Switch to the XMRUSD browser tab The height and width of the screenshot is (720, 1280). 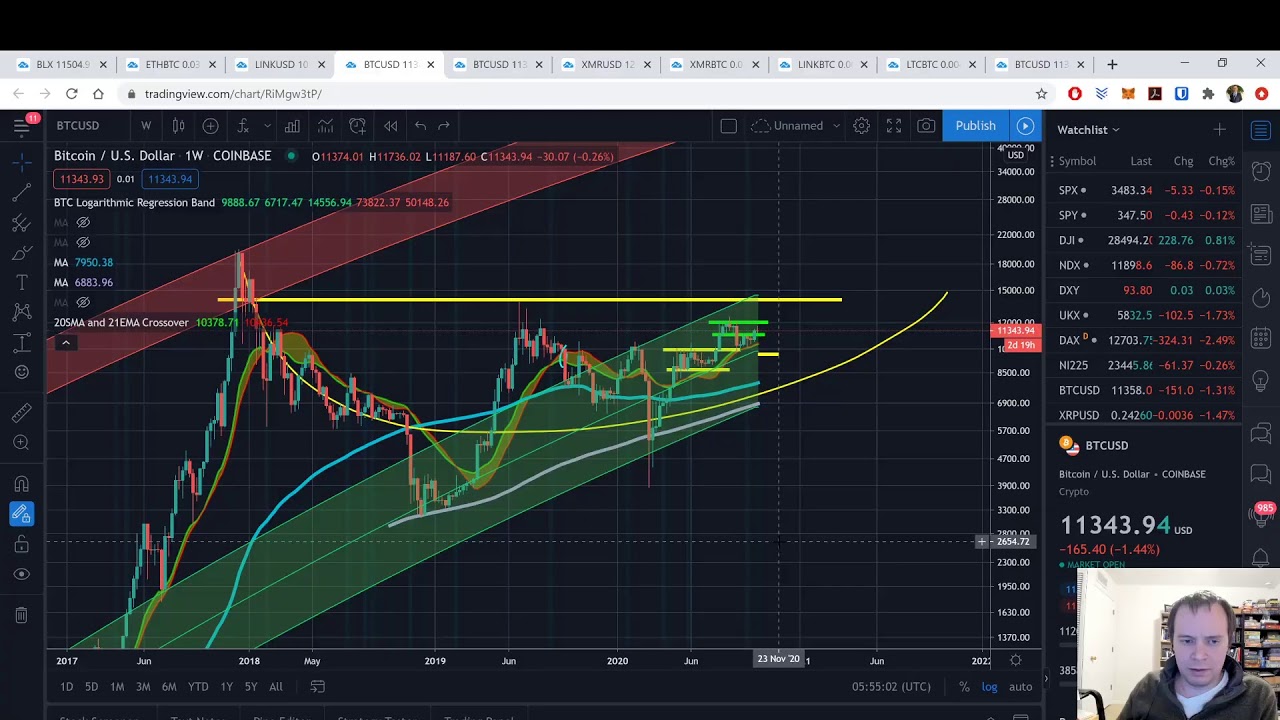[605, 64]
